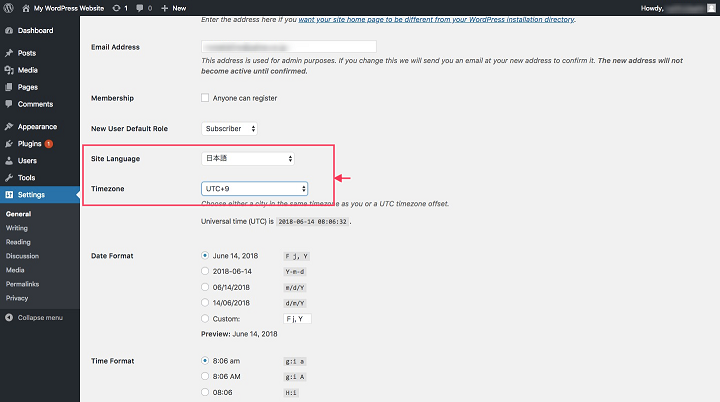This screenshot has height=402, width=720.
Task: Select the 8:06 am time format
Action: [x=205, y=361]
